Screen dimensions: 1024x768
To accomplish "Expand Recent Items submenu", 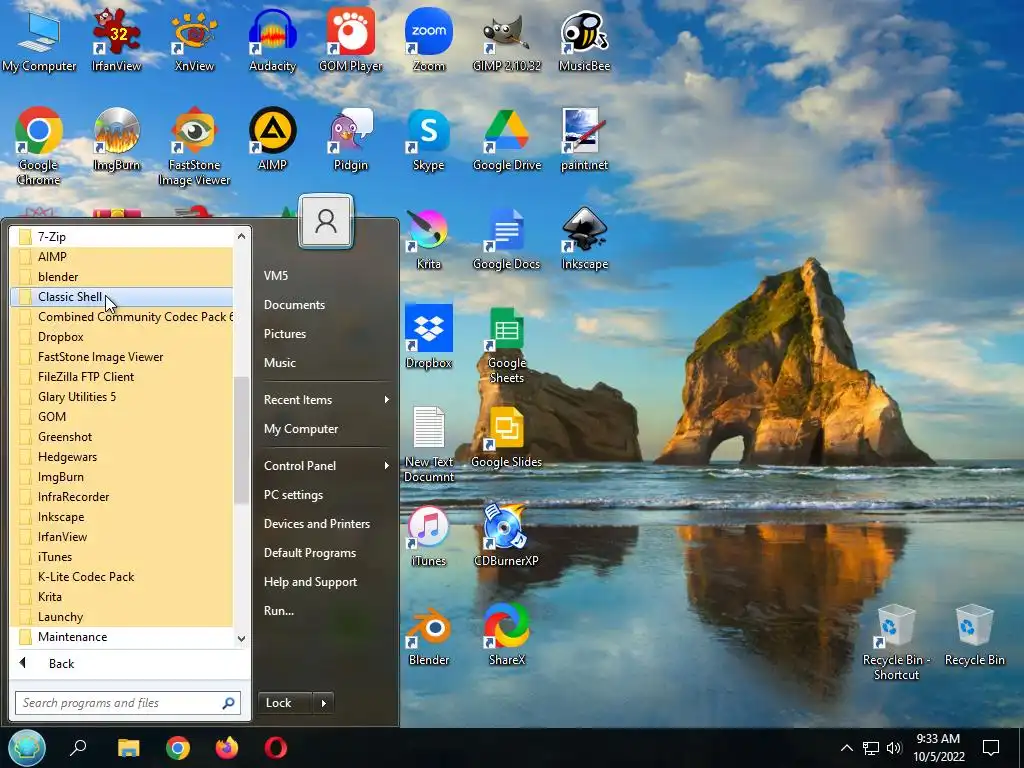I will pyautogui.click(x=326, y=400).
